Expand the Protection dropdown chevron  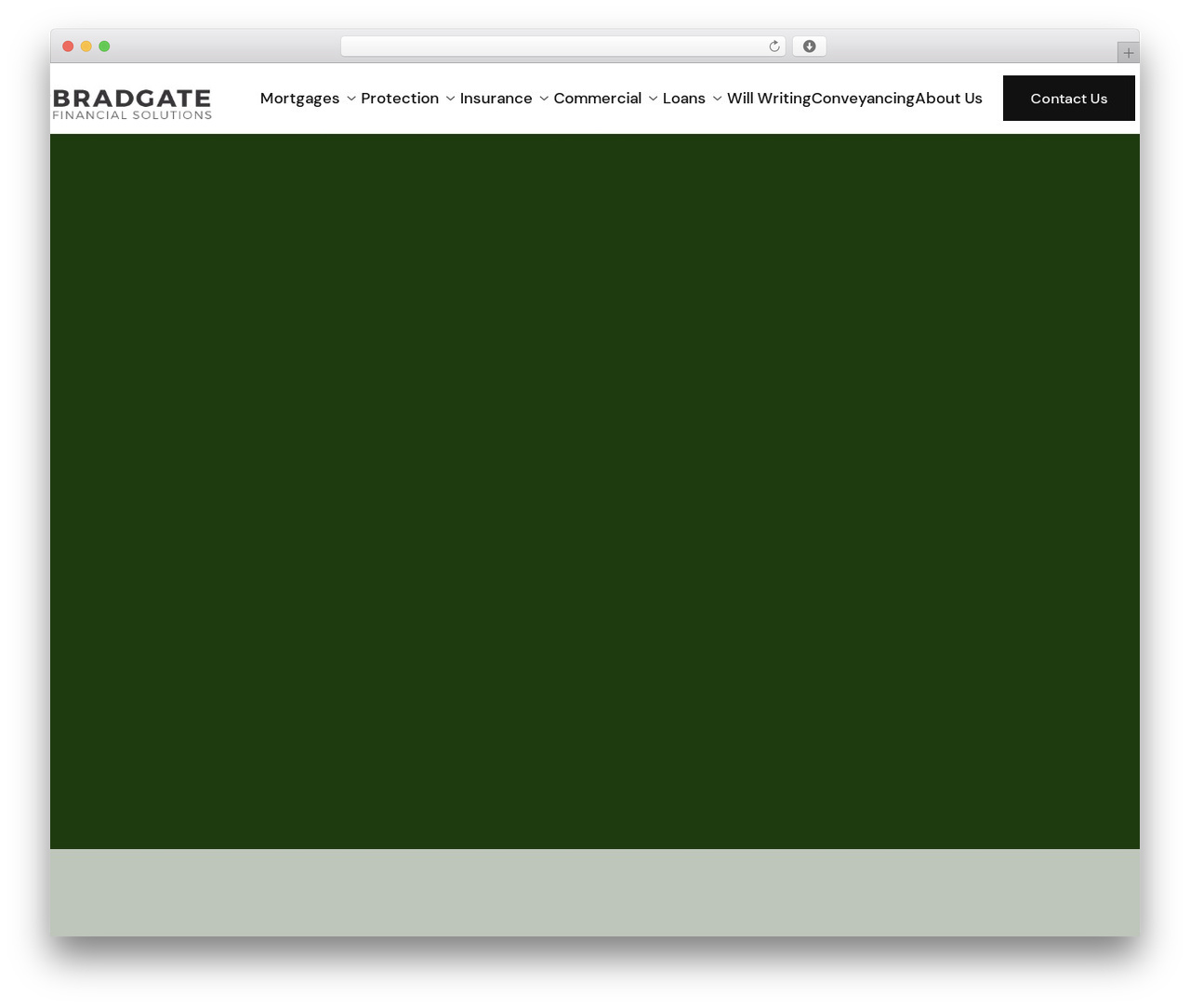(450, 99)
